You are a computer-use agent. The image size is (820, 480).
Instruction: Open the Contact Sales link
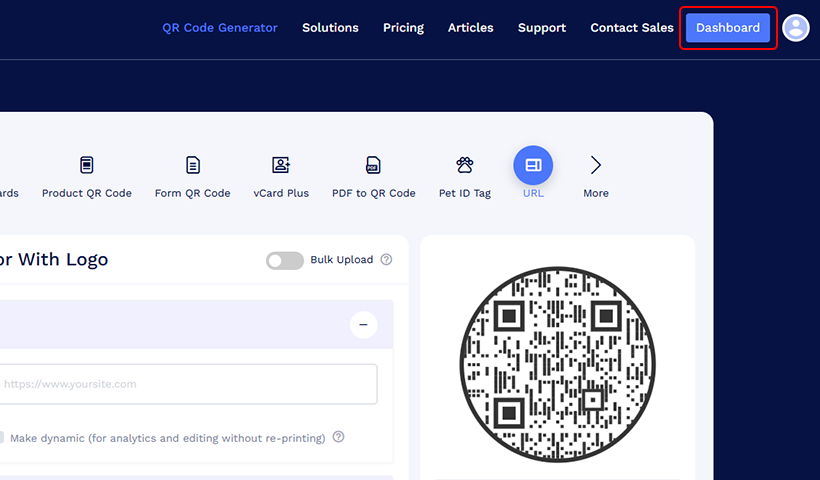pos(632,28)
